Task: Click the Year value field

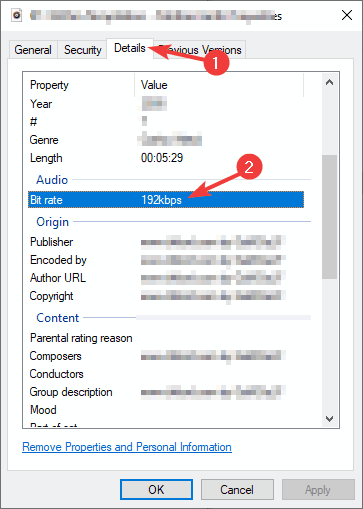Action: (154, 104)
